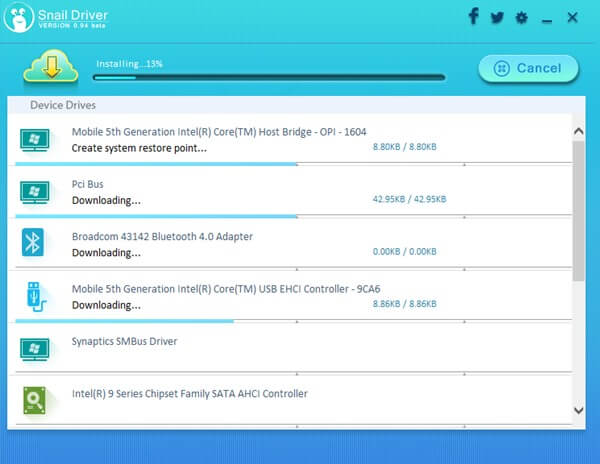This screenshot has width=600, height=464.
Task: Open the Facebook page icon
Action: point(473,17)
